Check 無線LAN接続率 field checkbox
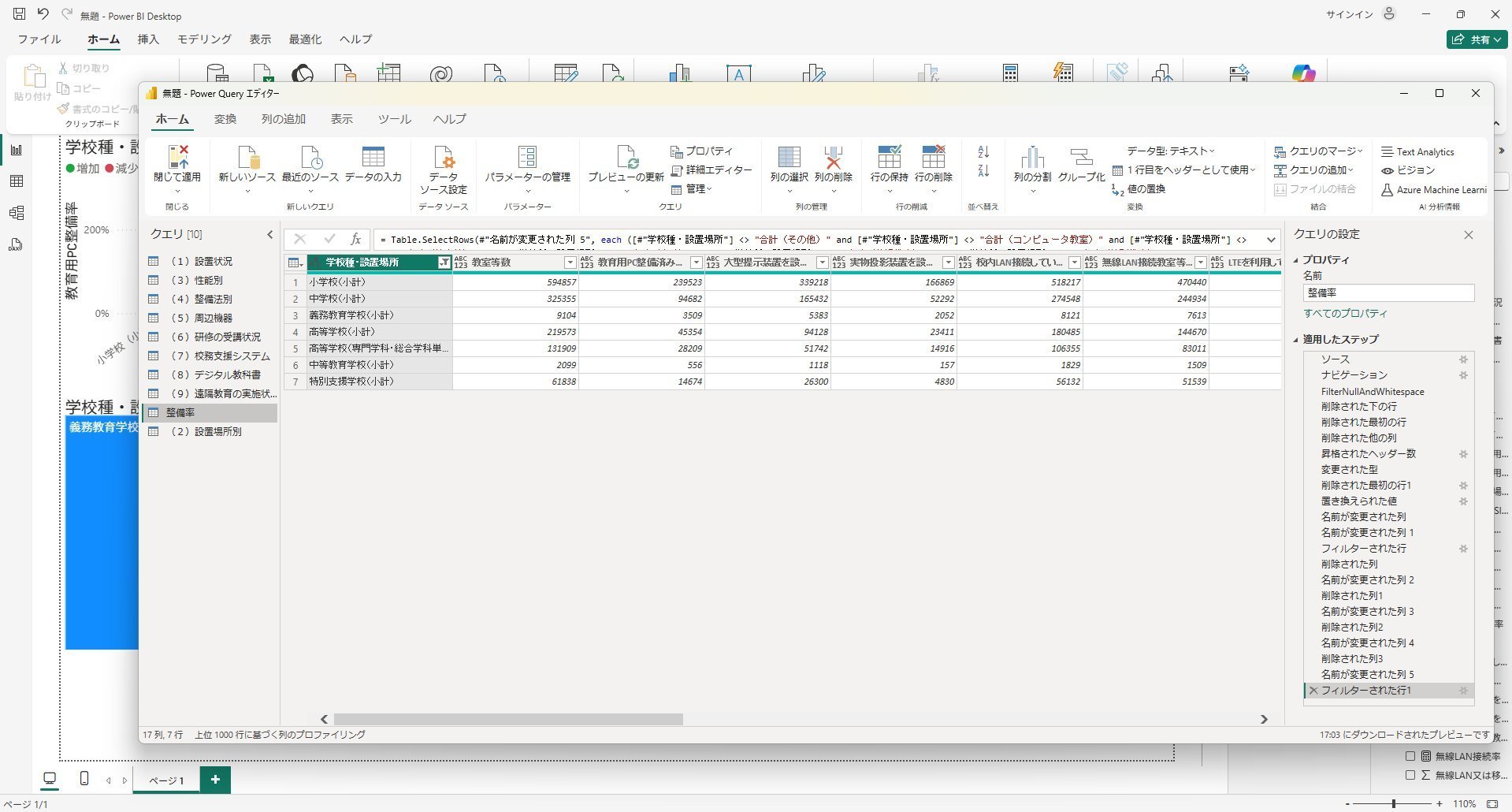Viewport: 1512px width, 812px height. (1410, 756)
